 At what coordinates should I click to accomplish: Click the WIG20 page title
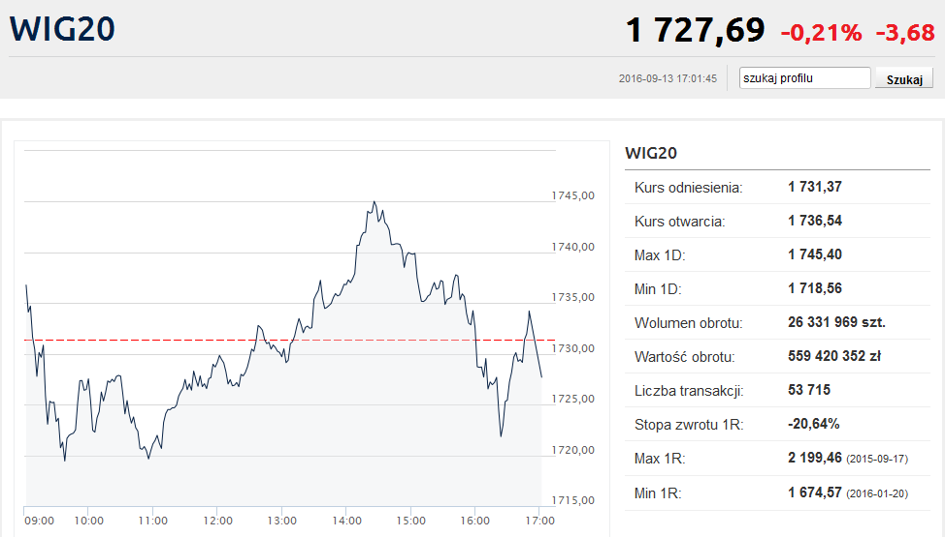tap(62, 29)
